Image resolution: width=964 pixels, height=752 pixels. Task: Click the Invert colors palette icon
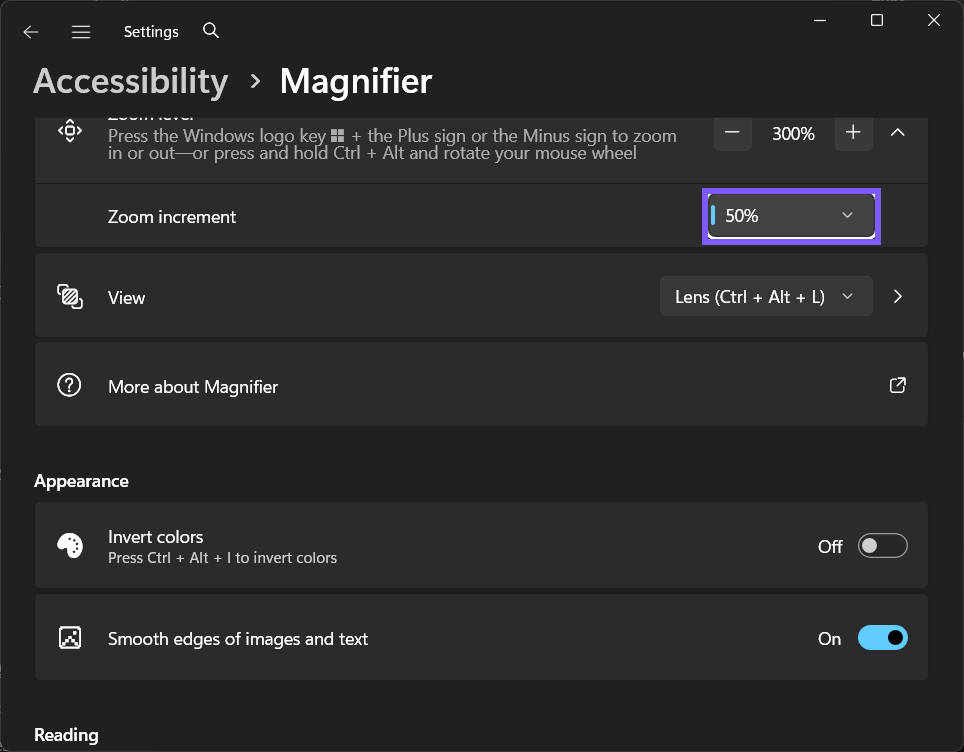(70, 545)
